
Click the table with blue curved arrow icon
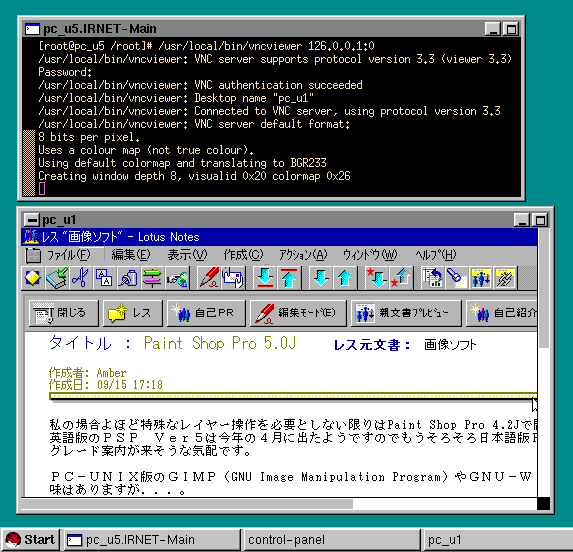(432, 278)
